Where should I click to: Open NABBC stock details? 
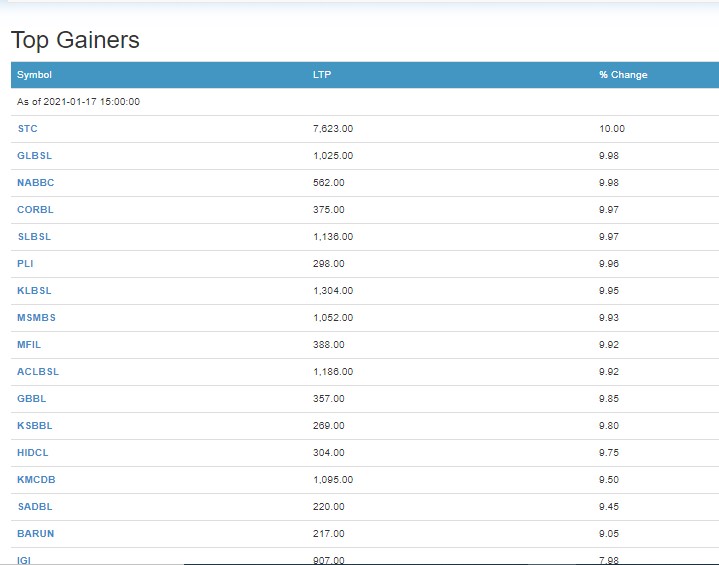pyautogui.click(x=35, y=183)
